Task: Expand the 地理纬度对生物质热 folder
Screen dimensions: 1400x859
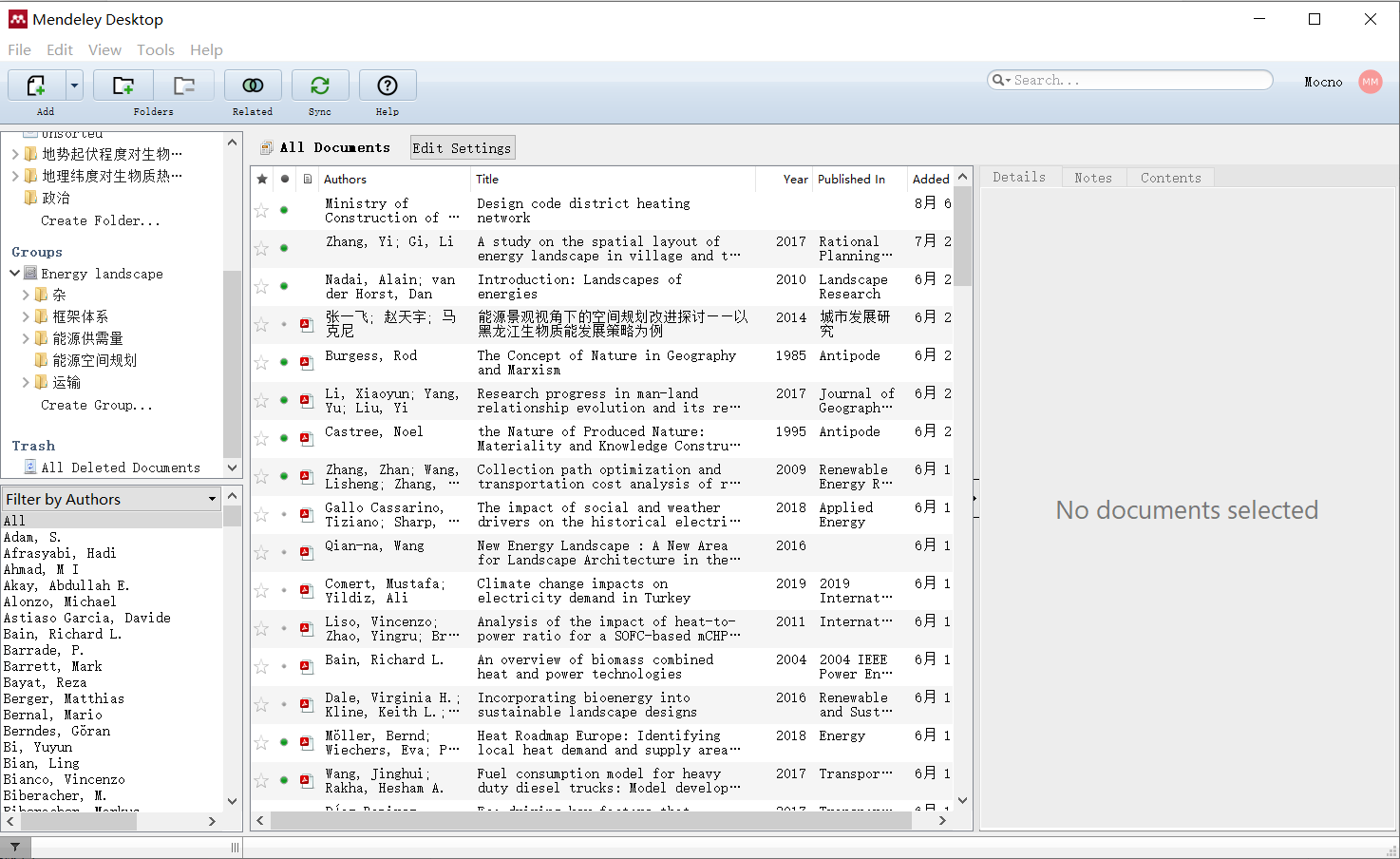Action: 15,175
